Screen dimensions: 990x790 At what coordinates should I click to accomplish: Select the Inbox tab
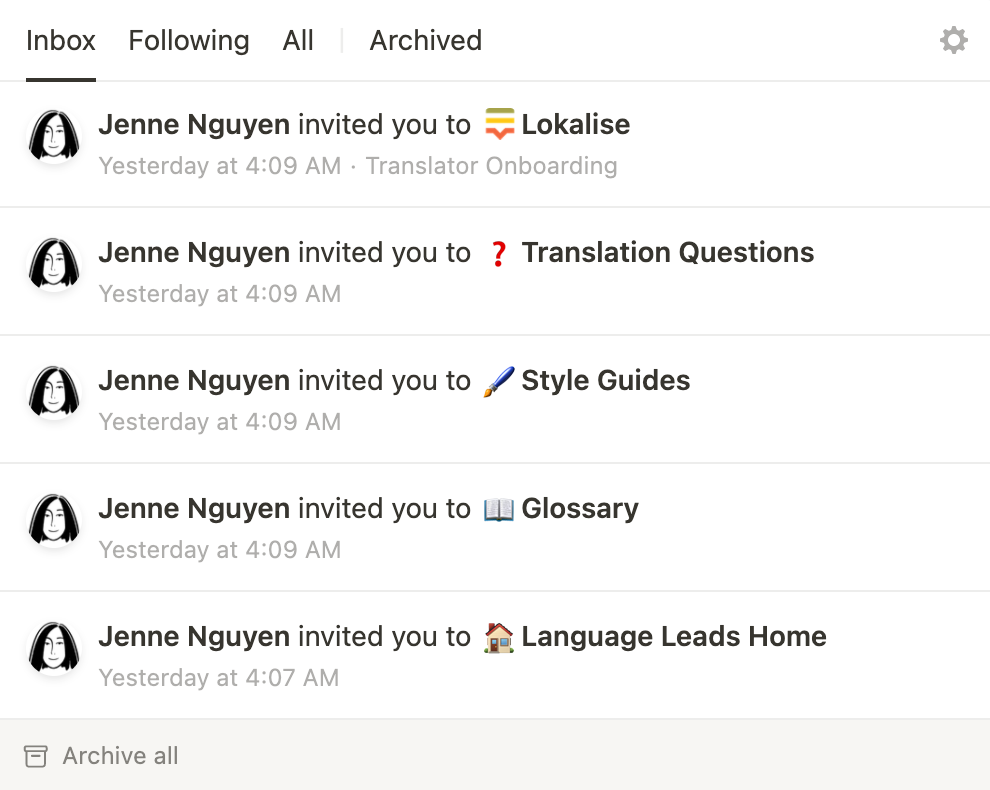pos(61,40)
